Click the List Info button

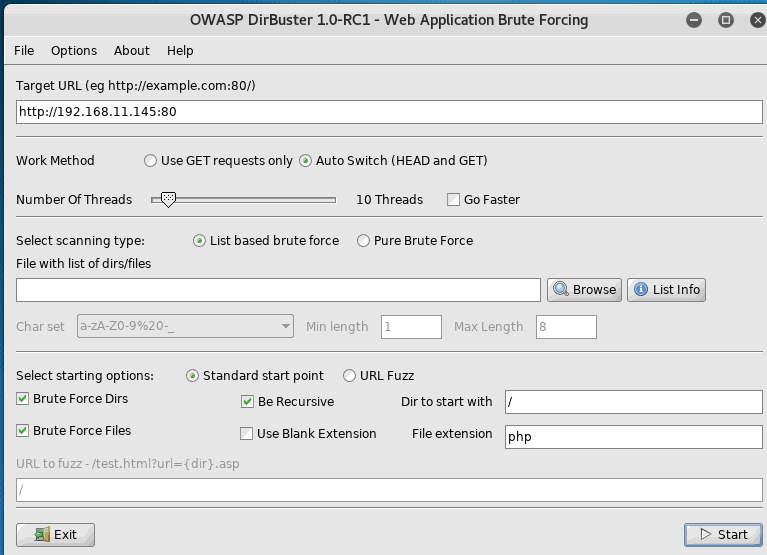coord(666,290)
